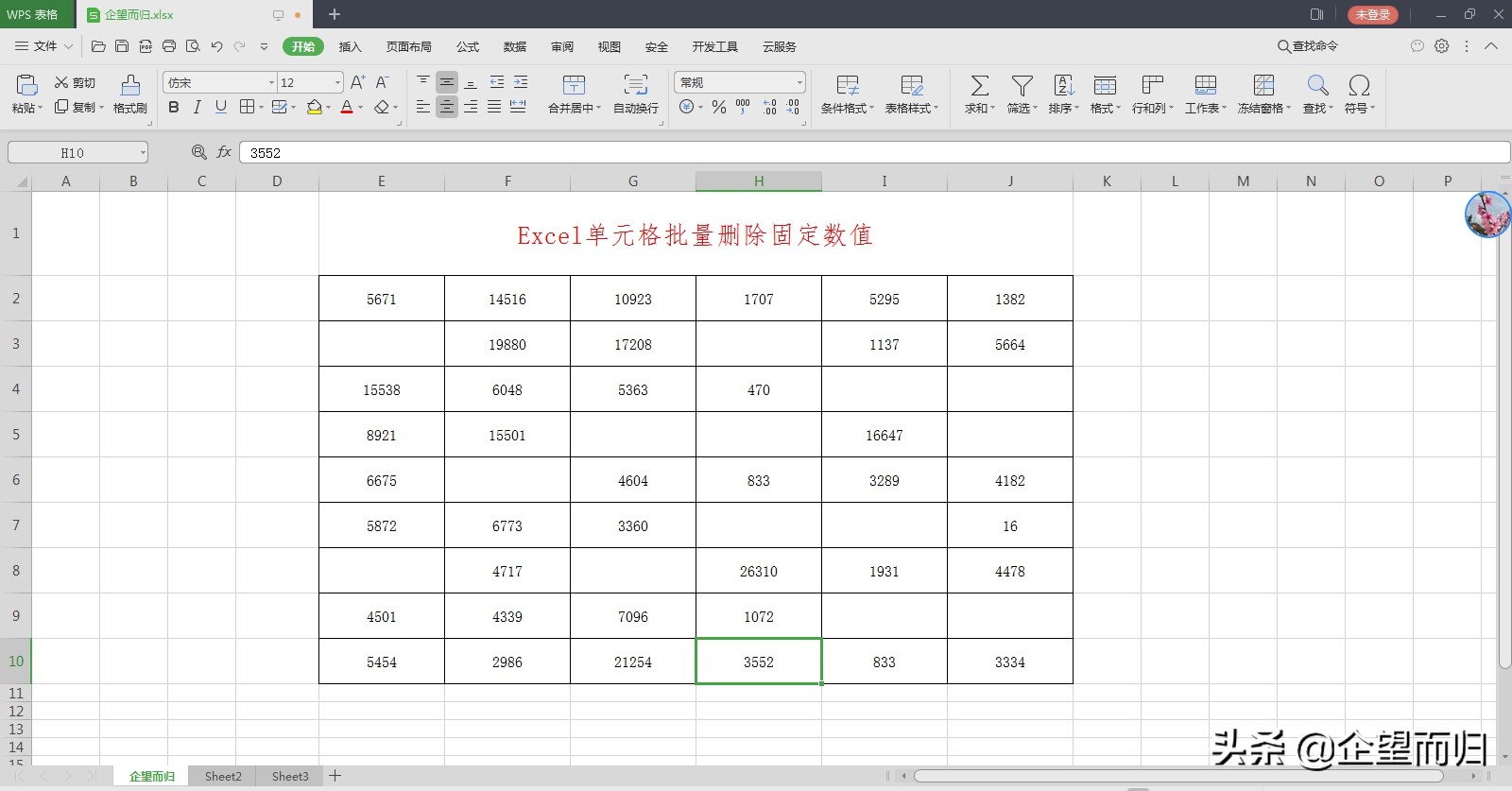Click Merge and Center (合并居中) icon
This screenshot has height=791, width=1512.
pos(574,86)
